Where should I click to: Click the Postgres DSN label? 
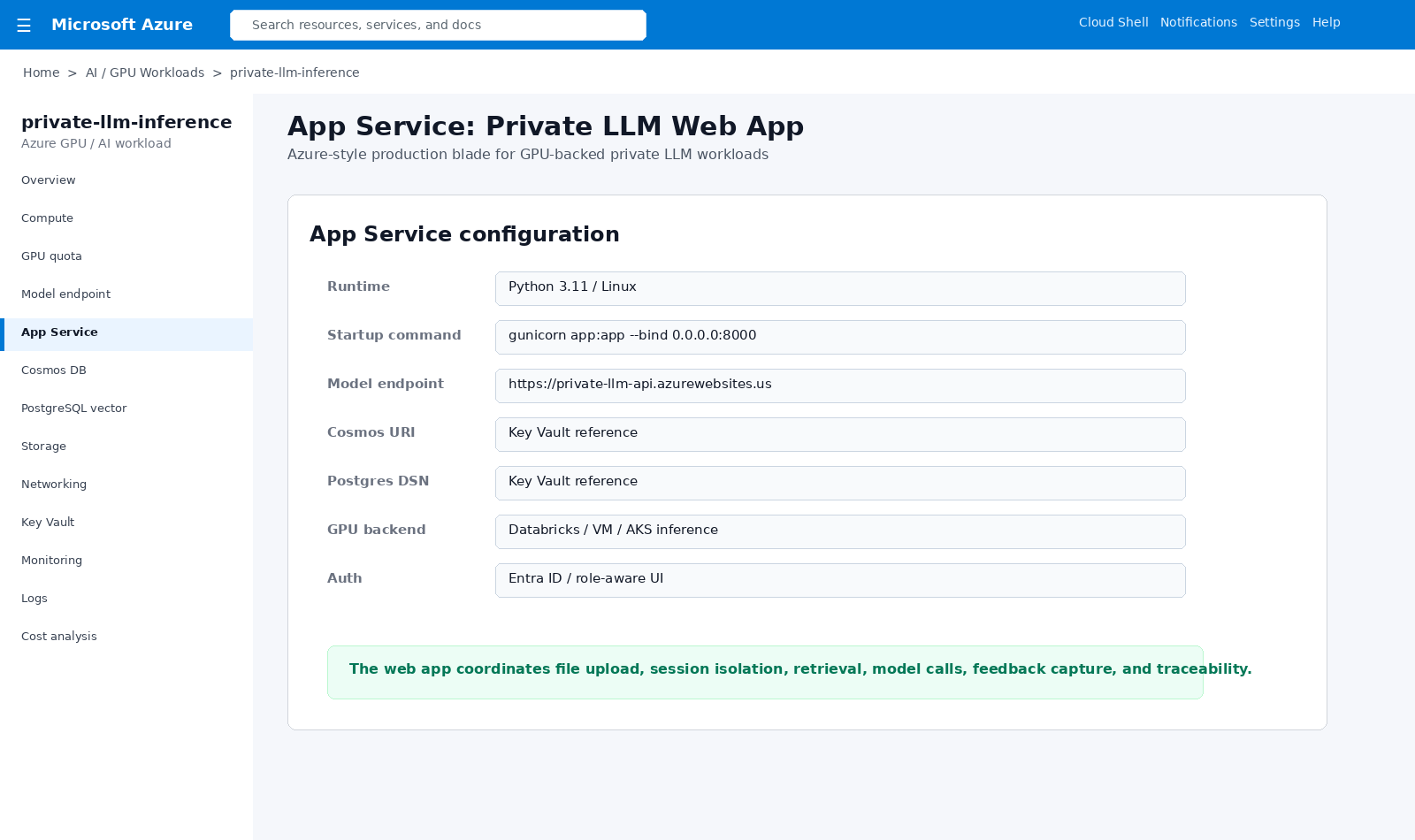(x=379, y=481)
